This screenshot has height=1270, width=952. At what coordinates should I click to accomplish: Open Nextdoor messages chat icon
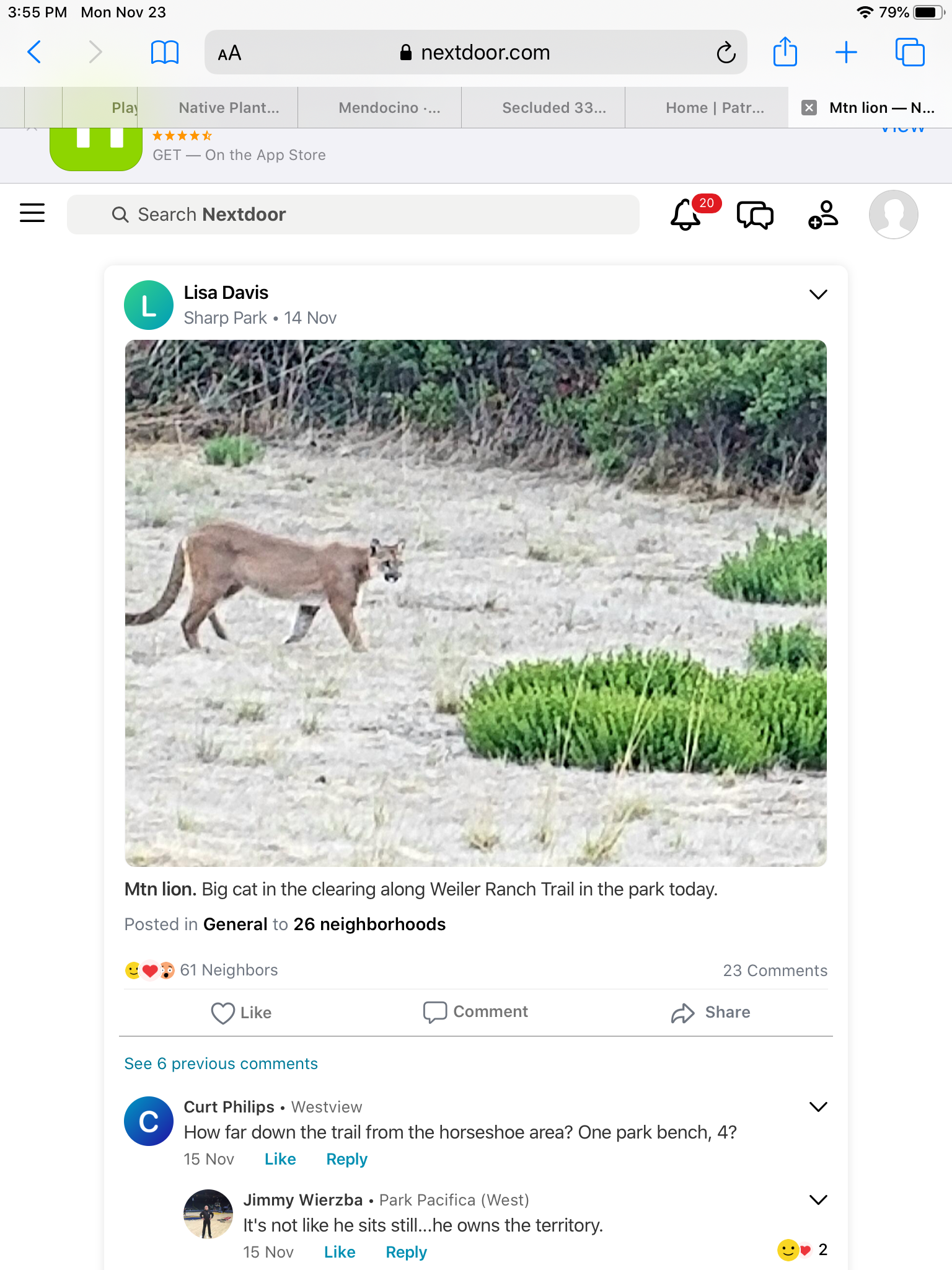pos(754,215)
